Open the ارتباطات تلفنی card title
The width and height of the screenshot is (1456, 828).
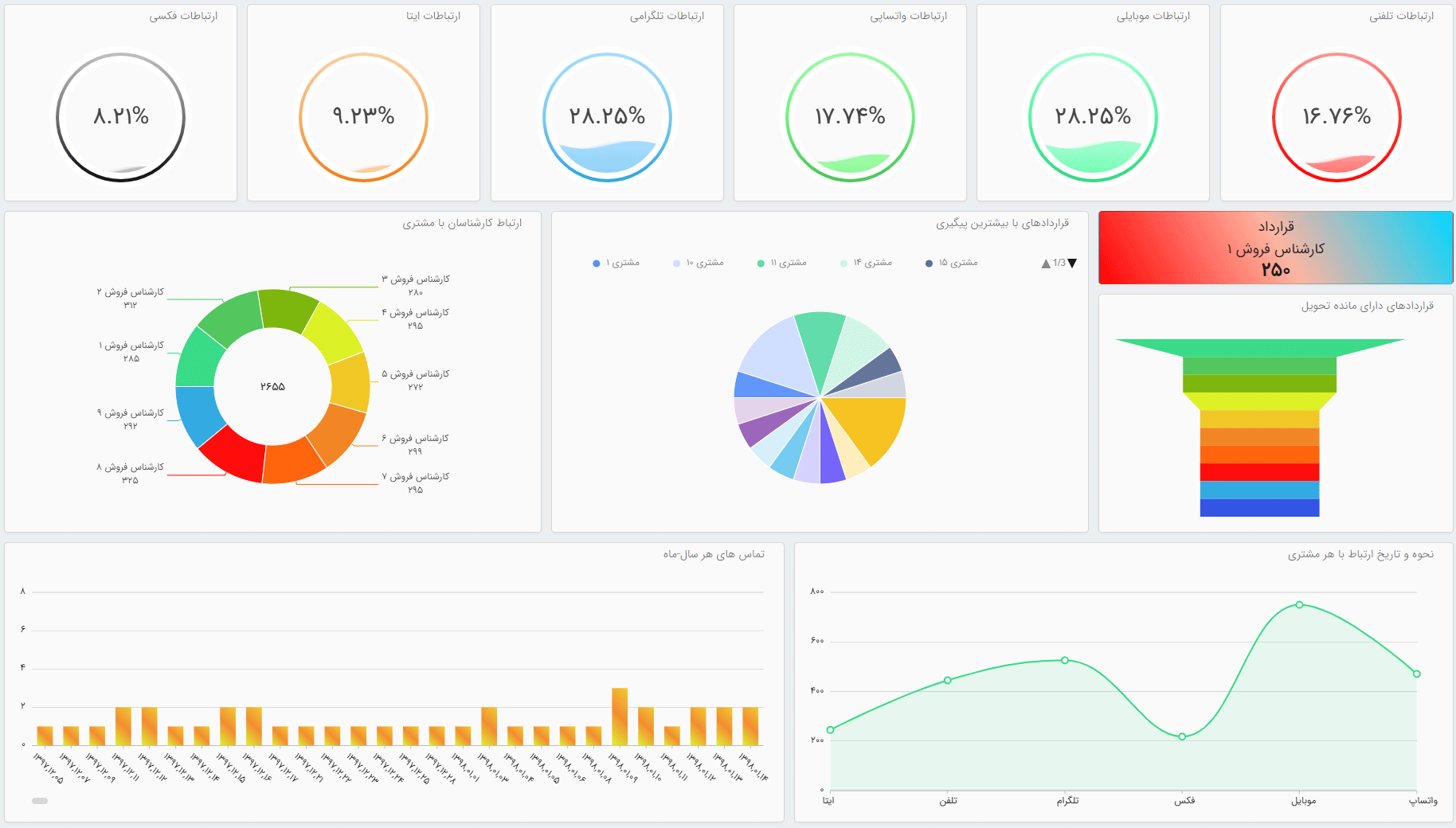click(1401, 16)
